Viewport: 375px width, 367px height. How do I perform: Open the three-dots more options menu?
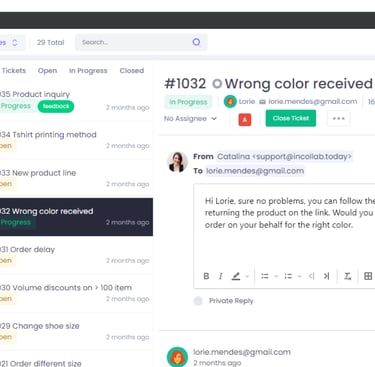coord(338,118)
